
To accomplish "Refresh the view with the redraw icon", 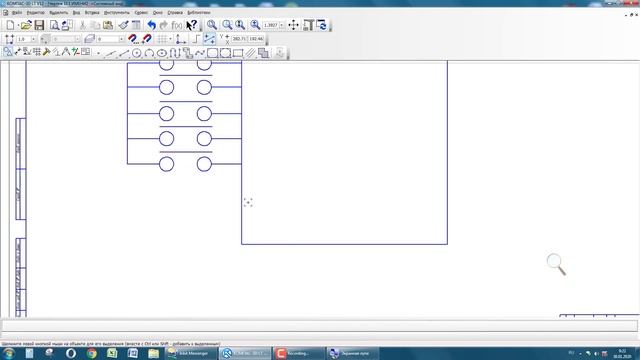I will [x=322, y=25].
